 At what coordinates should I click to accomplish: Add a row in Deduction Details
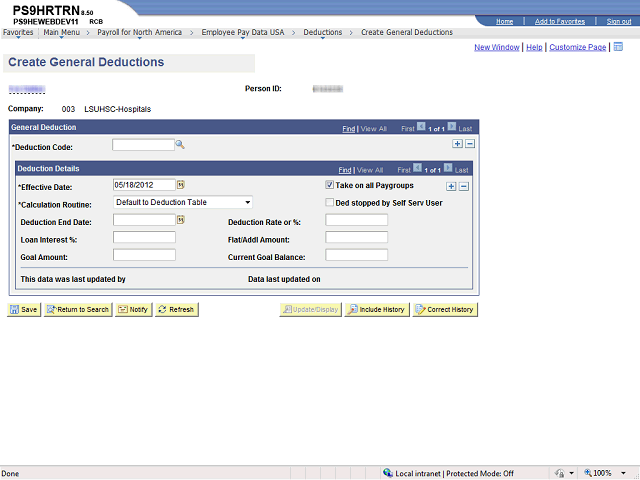(451, 187)
